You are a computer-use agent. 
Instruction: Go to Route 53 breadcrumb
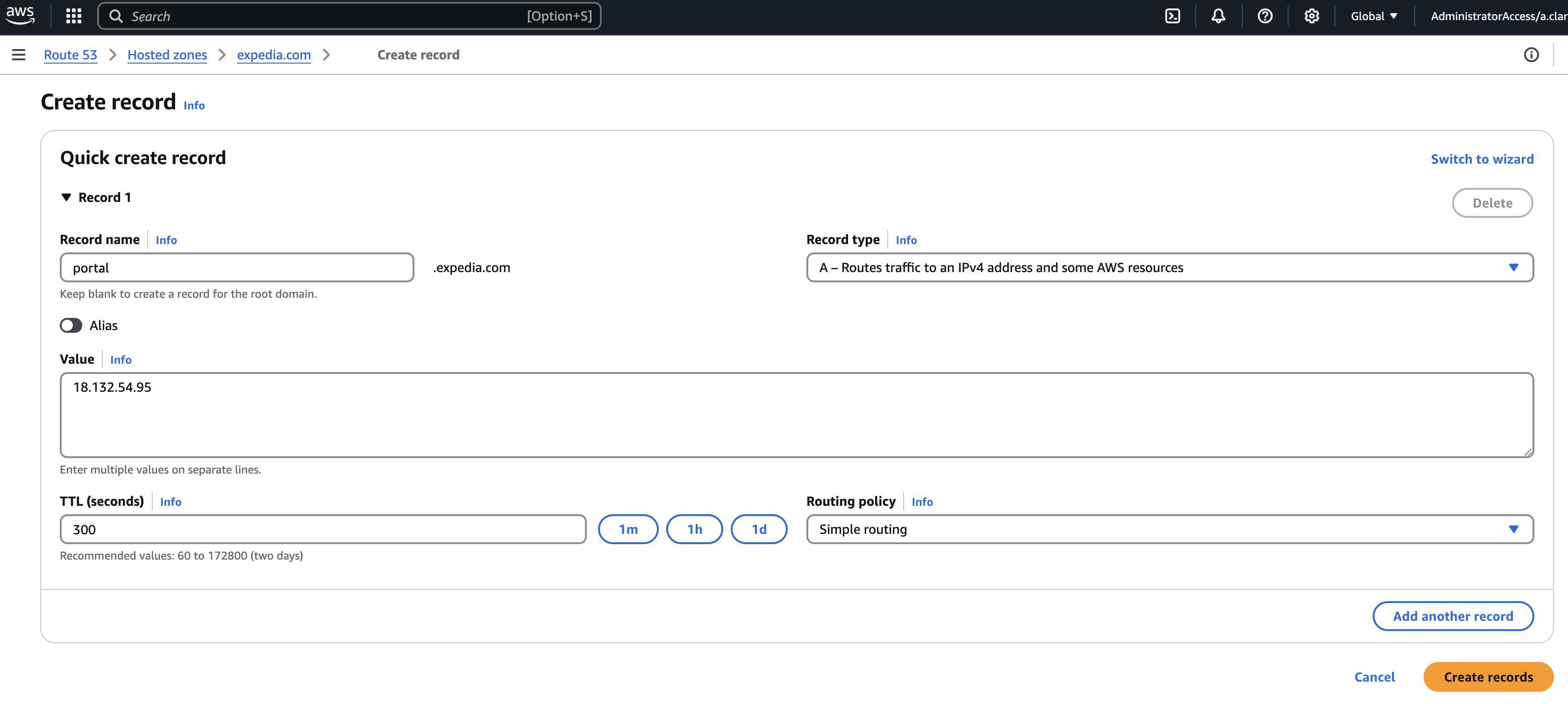click(71, 55)
